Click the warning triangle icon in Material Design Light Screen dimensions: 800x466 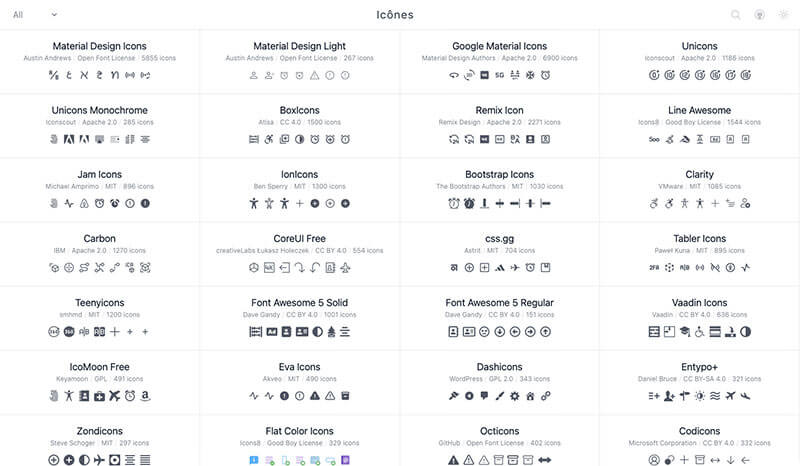315,75
